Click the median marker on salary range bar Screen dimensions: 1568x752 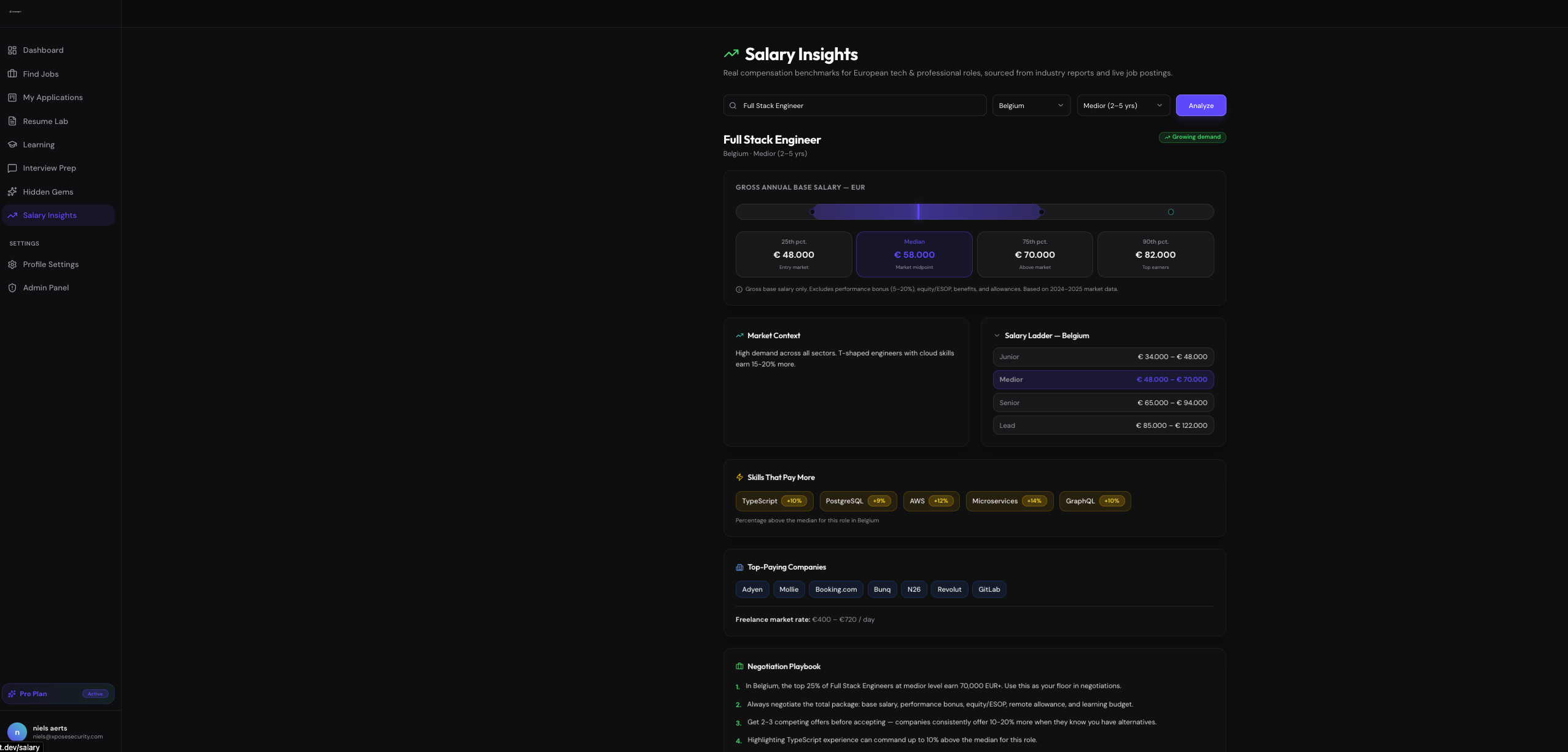pyautogui.click(x=918, y=212)
